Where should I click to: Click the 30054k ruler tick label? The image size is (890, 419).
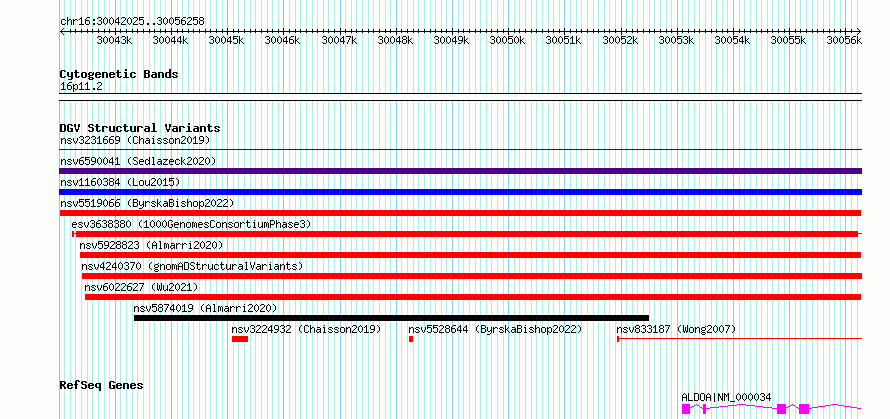pyautogui.click(x=733, y=40)
